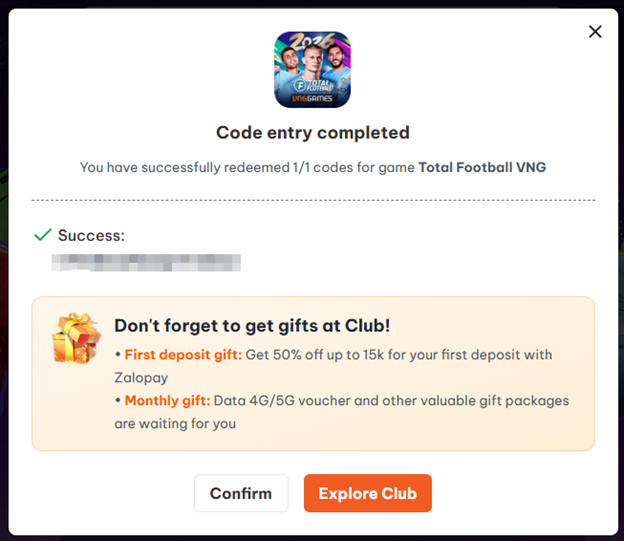Click the "Code entry completed" heading
Screen dimensions: 624x541
312,132
